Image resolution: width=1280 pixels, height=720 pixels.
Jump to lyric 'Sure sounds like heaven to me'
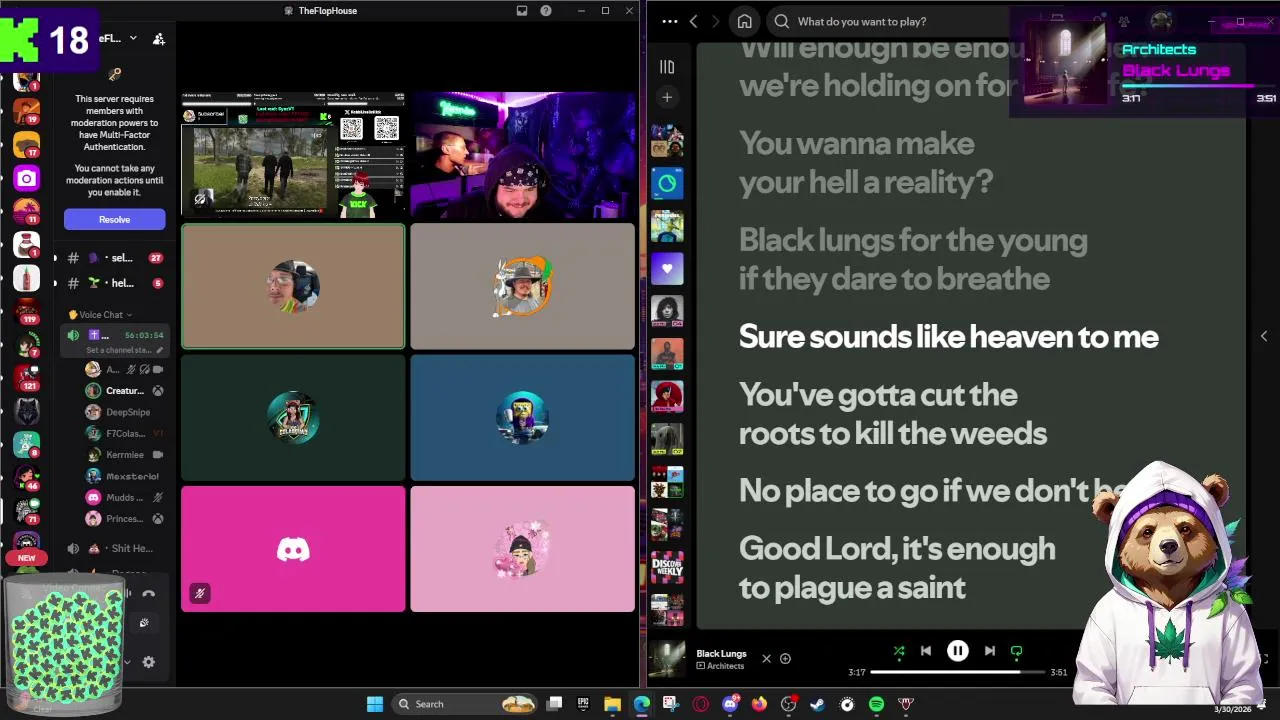coord(948,337)
